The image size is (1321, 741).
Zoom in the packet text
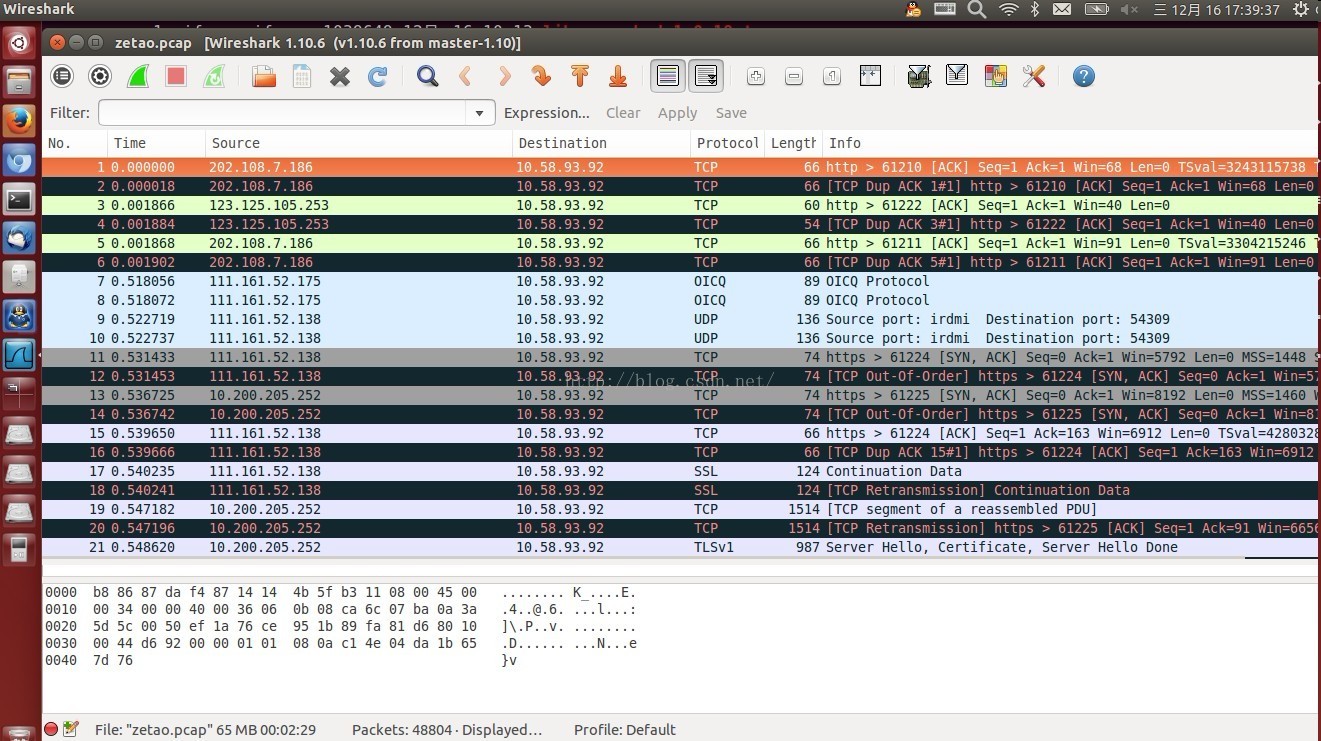756,76
